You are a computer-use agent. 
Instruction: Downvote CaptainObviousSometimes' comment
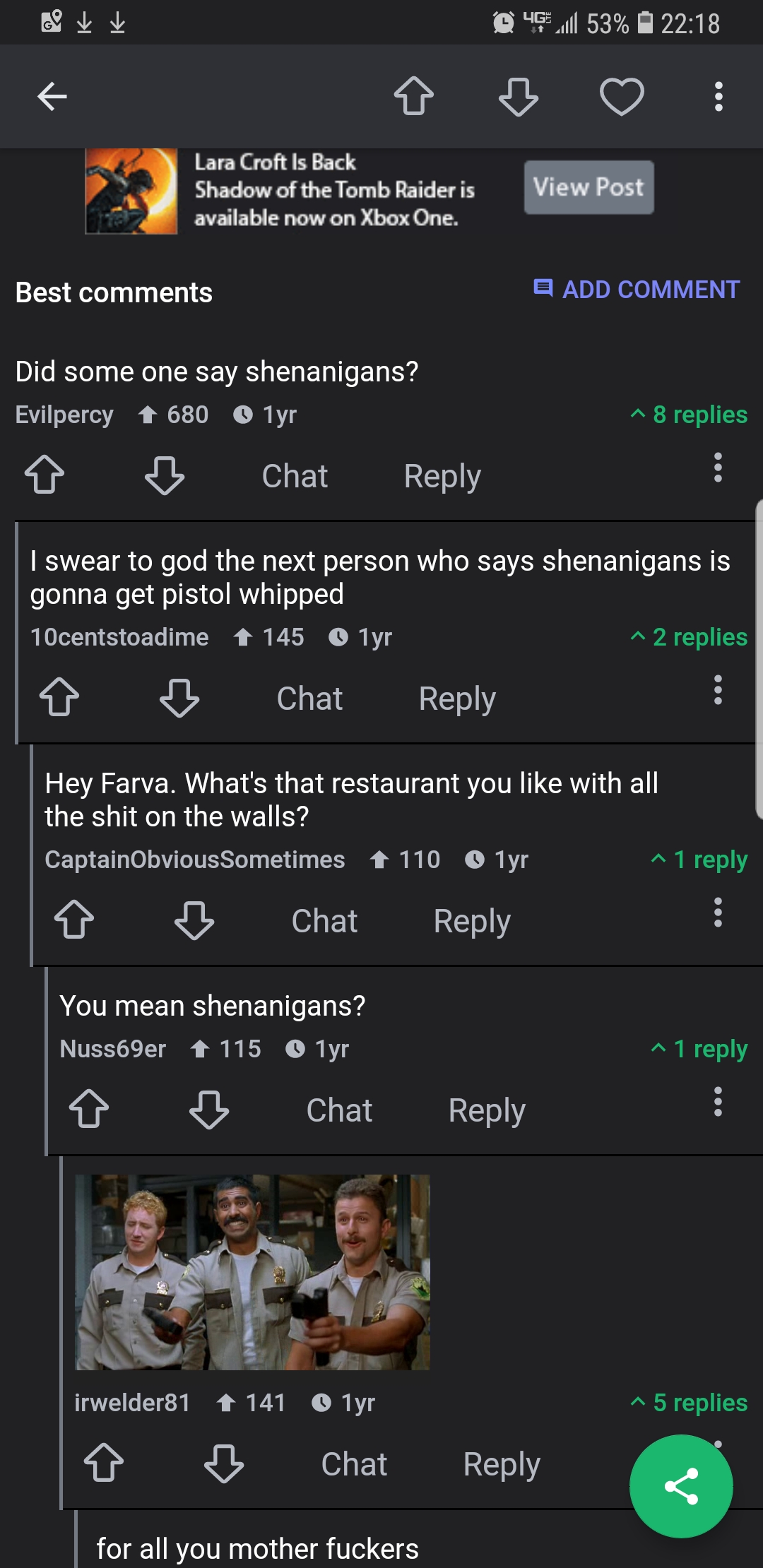point(194,920)
